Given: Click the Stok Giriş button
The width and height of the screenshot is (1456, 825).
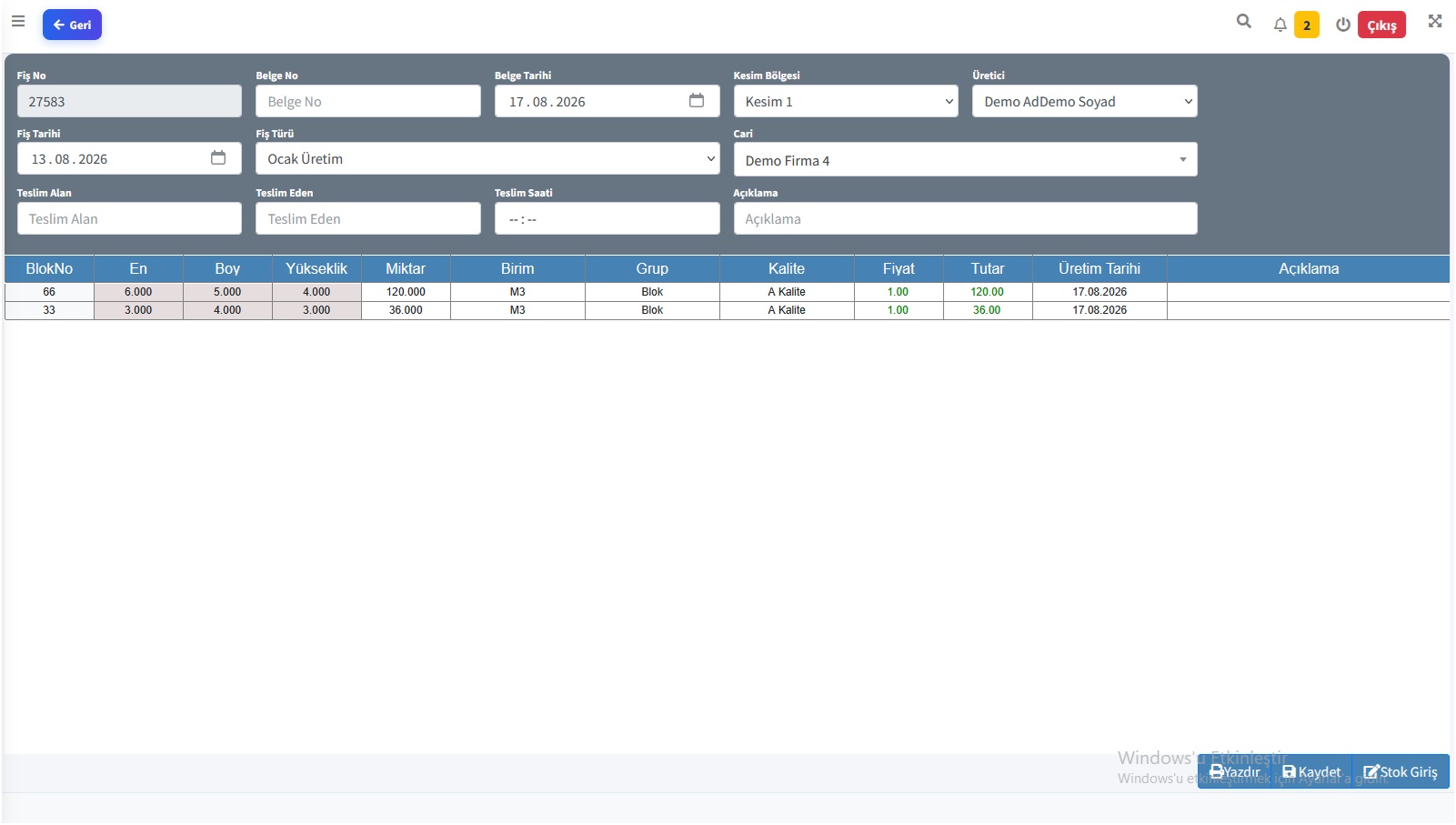Looking at the screenshot, I should click(x=1401, y=771).
